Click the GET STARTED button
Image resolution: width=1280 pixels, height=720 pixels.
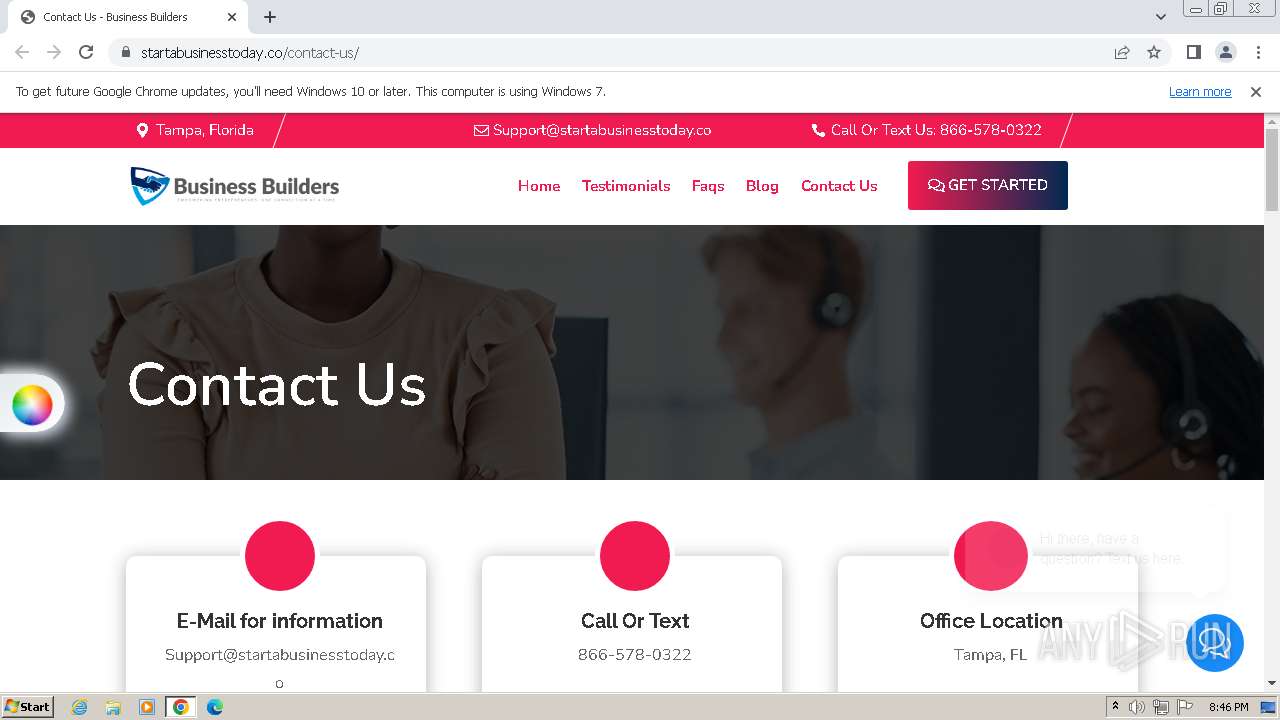(x=988, y=185)
